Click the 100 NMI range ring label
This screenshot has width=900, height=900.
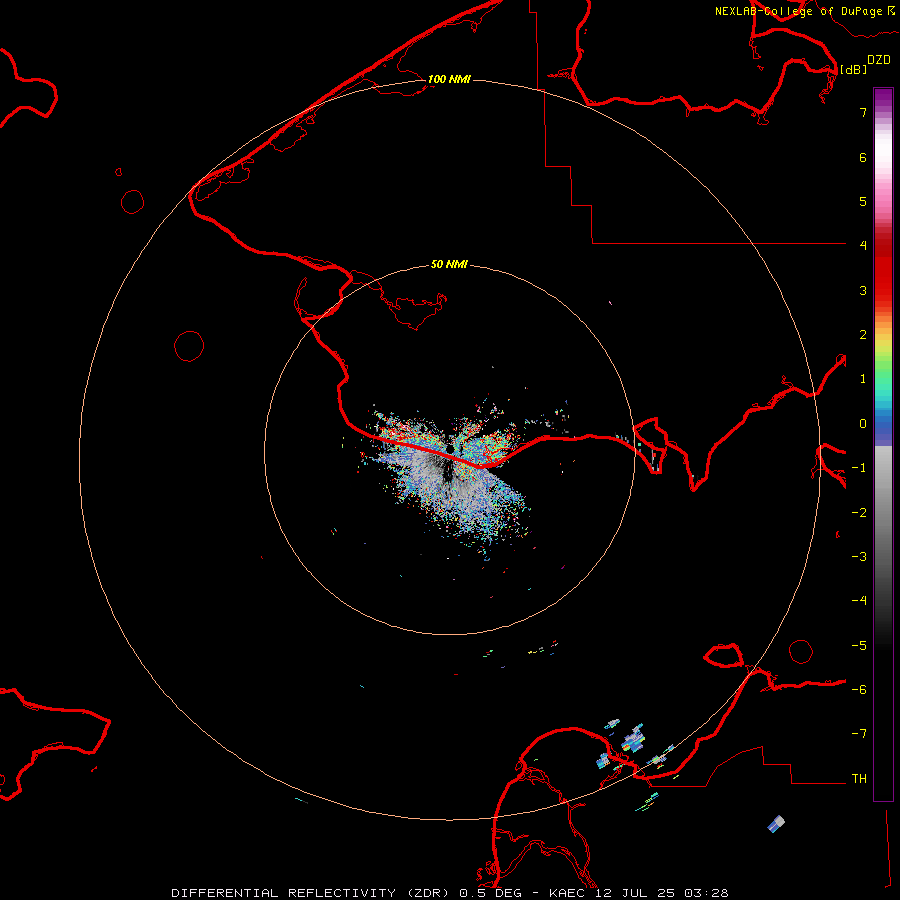coord(449,79)
